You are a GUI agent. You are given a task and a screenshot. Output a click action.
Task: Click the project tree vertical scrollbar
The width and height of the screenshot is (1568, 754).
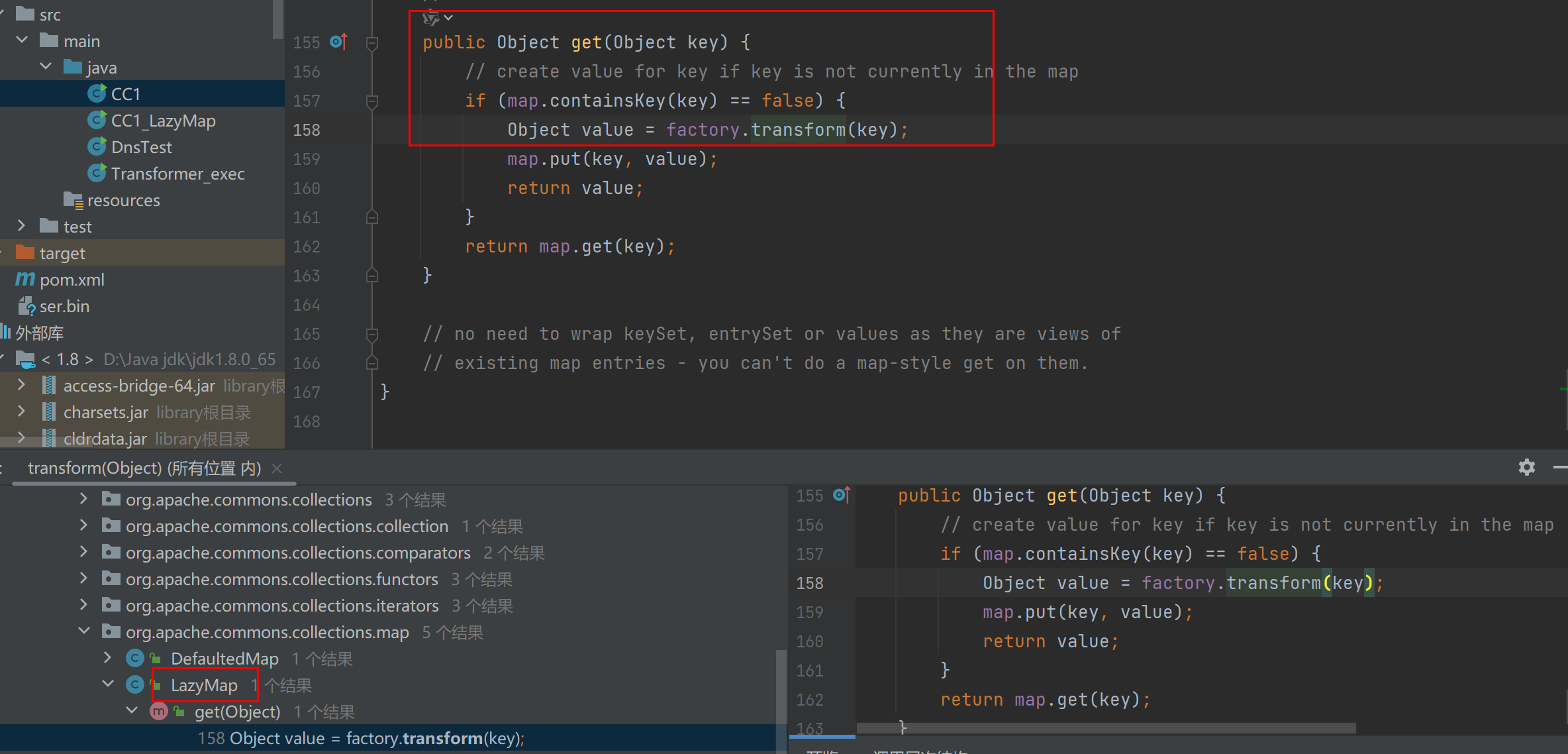[x=278, y=20]
